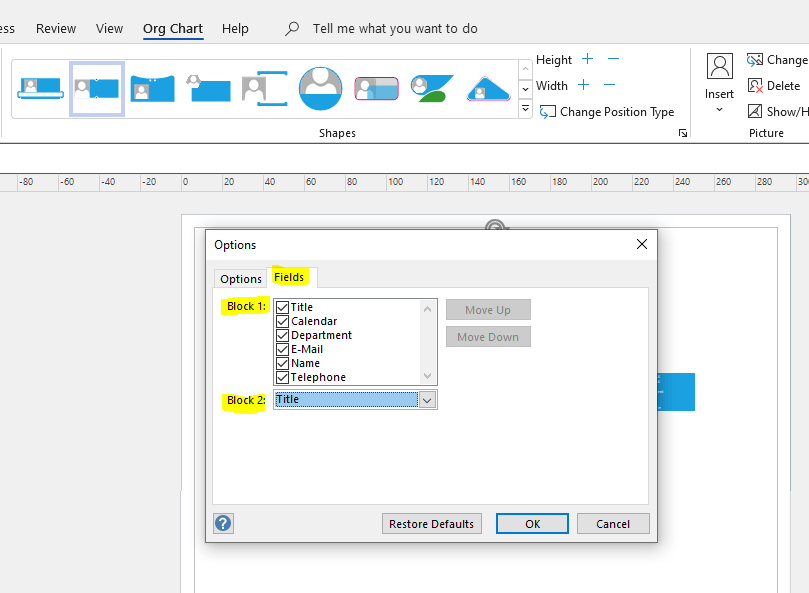Select the triangular Pyramid shape style

(488, 88)
